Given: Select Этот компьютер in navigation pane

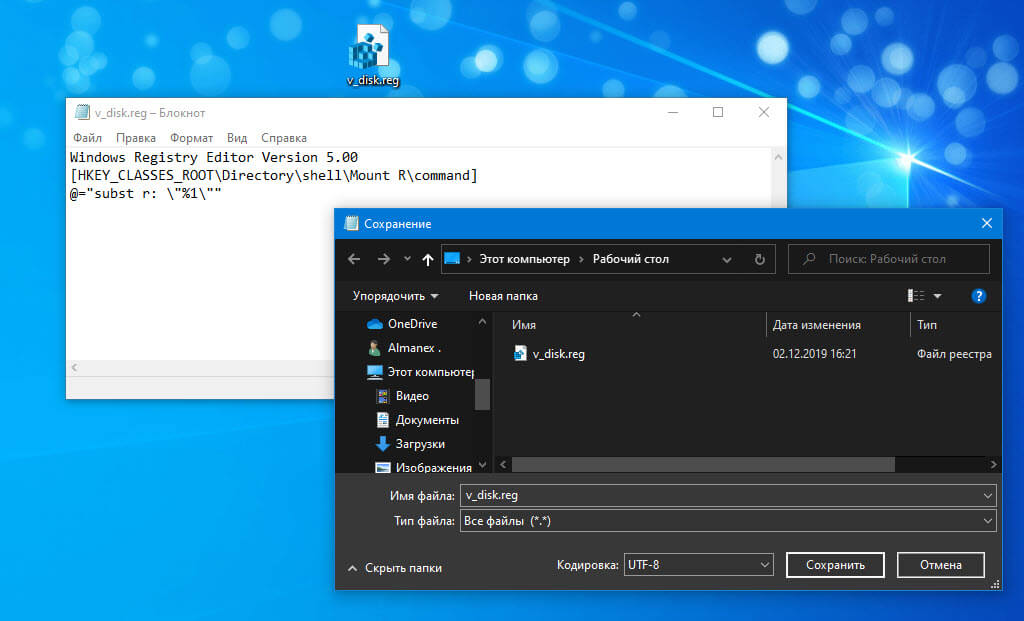Looking at the screenshot, I should (421, 372).
